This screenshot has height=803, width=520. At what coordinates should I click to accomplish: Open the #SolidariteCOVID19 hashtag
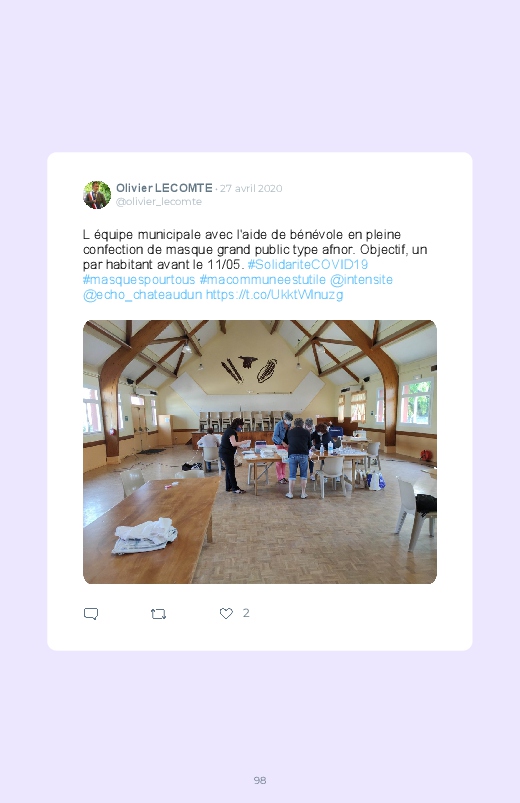pos(307,265)
